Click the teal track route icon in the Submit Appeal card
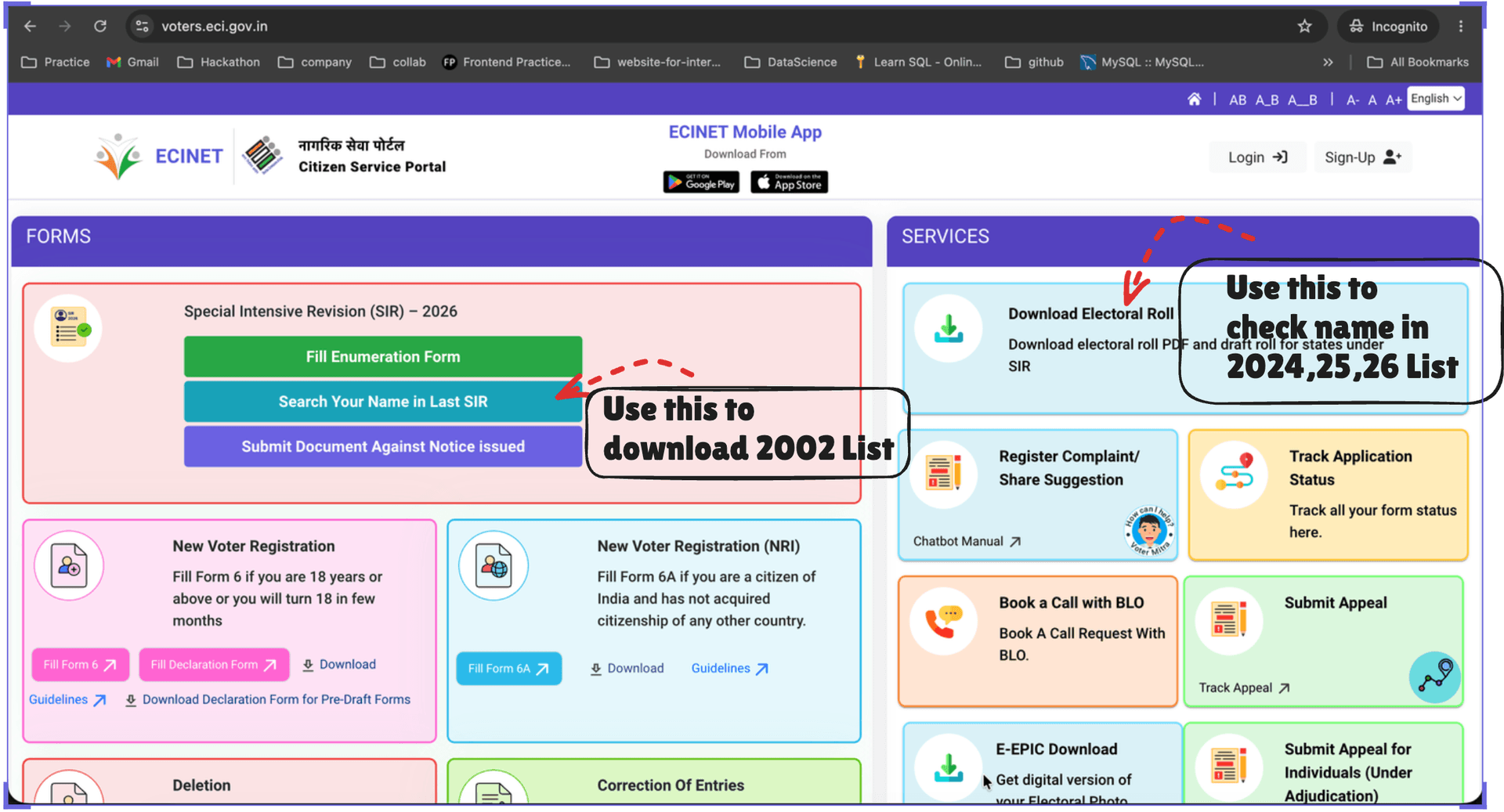This screenshot has height=812, width=1504. (x=1435, y=677)
